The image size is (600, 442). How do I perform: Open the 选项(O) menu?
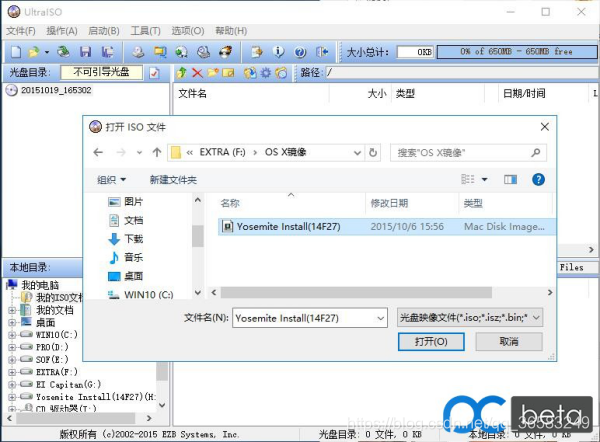188,31
